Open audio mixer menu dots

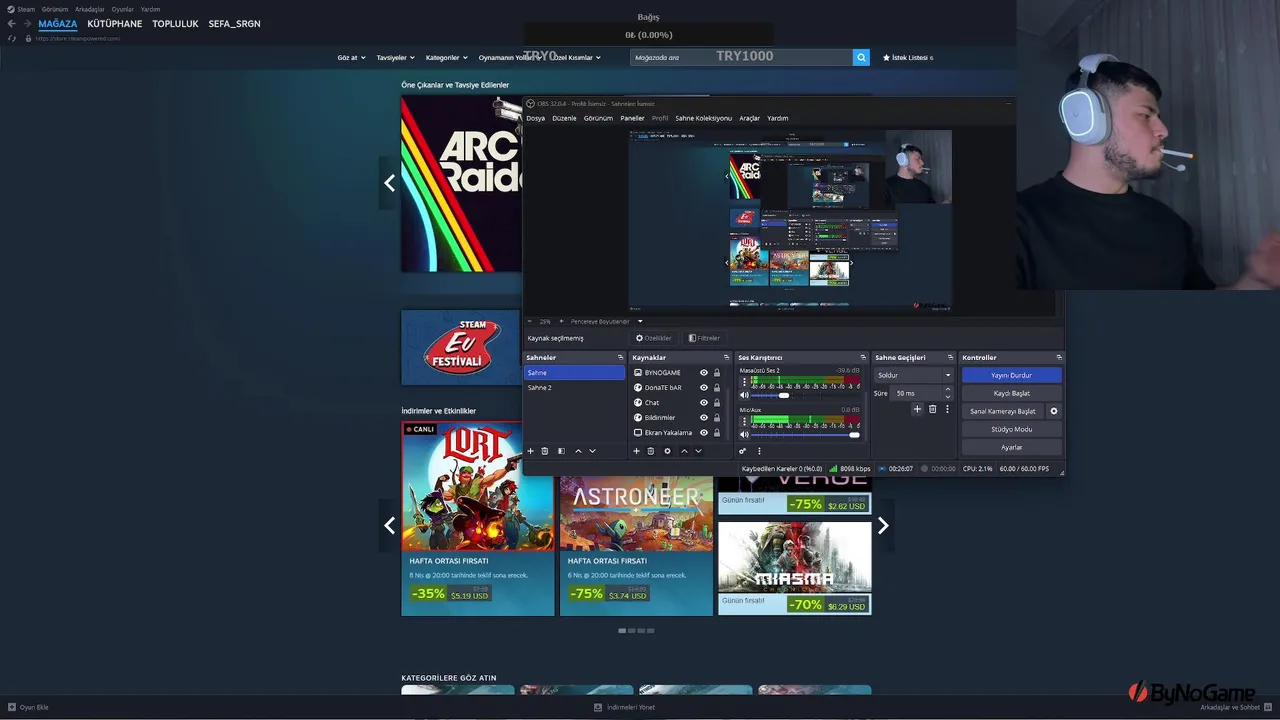[759, 451]
